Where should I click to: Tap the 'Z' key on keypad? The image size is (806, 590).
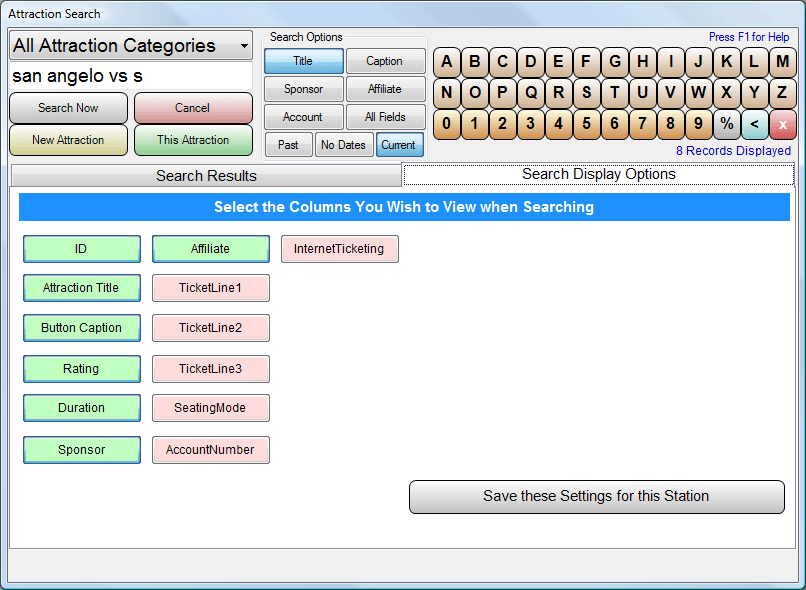(782, 93)
